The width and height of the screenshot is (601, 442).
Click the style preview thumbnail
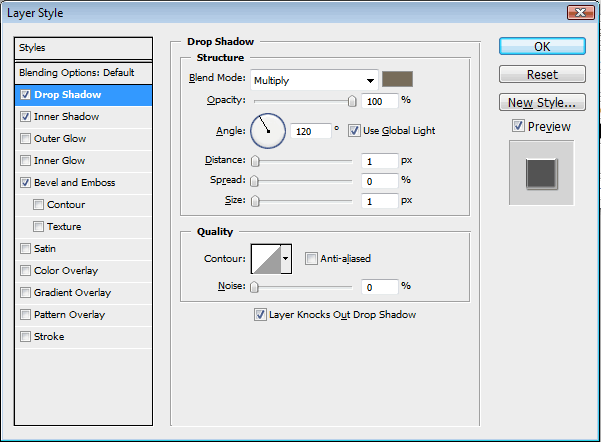click(x=542, y=173)
